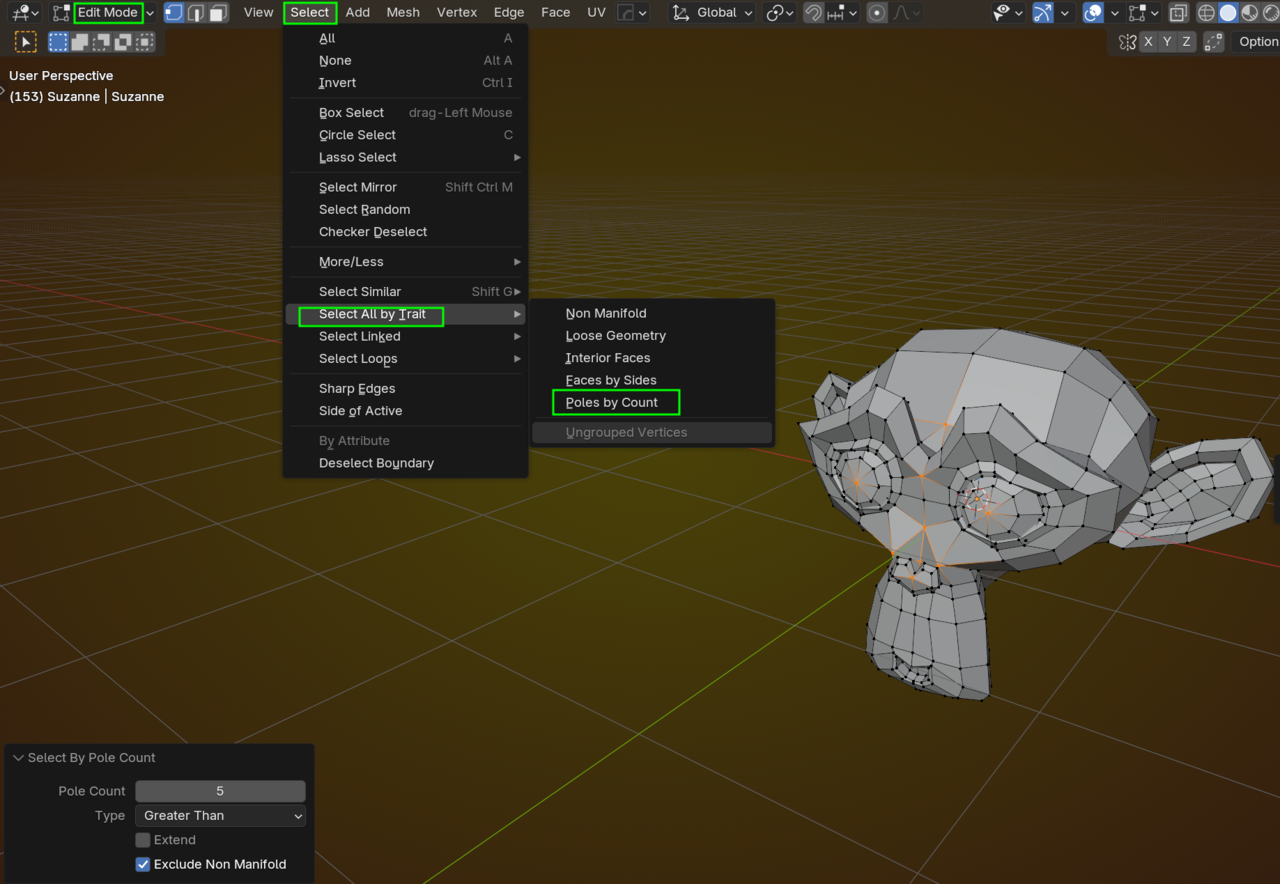Image resolution: width=1280 pixels, height=884 pixels.
Task: Toggle snapping magnet icon
Action: pos(814,13)
